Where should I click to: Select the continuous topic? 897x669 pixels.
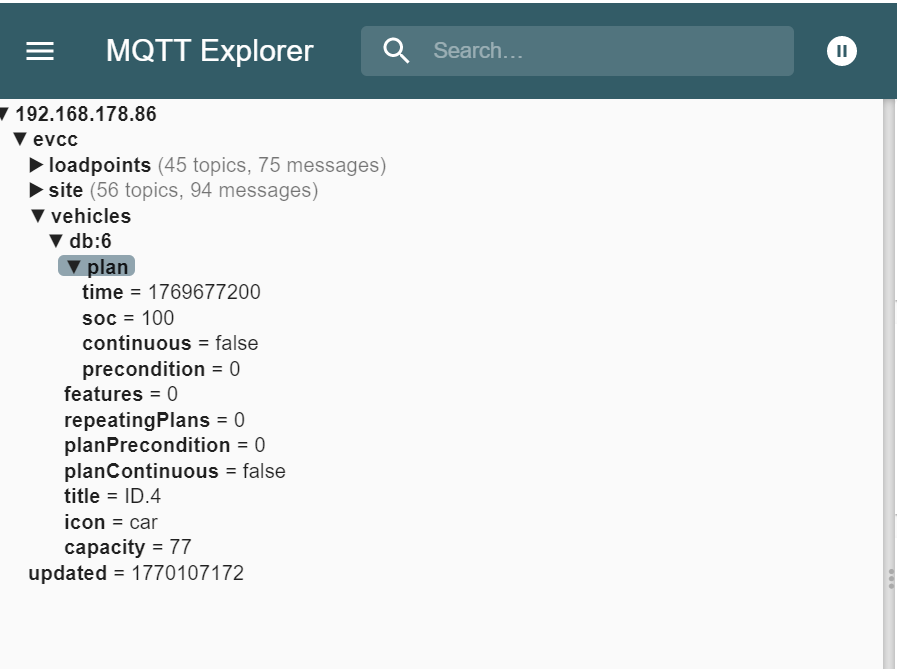[x=134, y=343]
